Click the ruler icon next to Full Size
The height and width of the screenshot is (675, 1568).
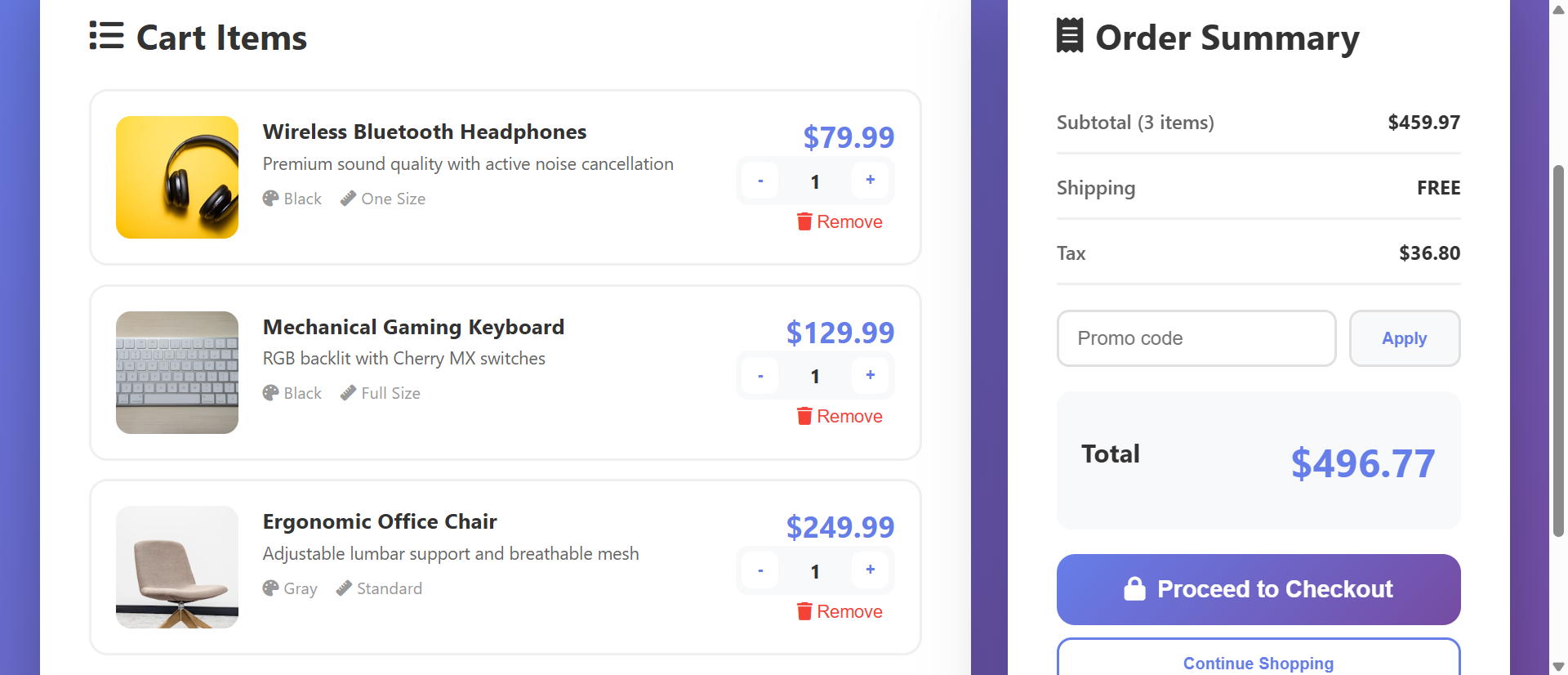(x=348, y=393)
